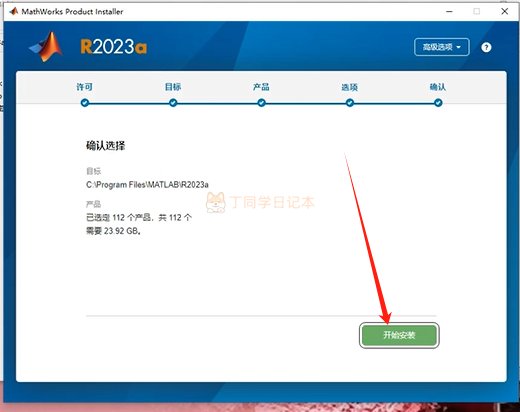Go to the 目标 step label
This screenshot has height=412, width=520.
pos(173,87)
